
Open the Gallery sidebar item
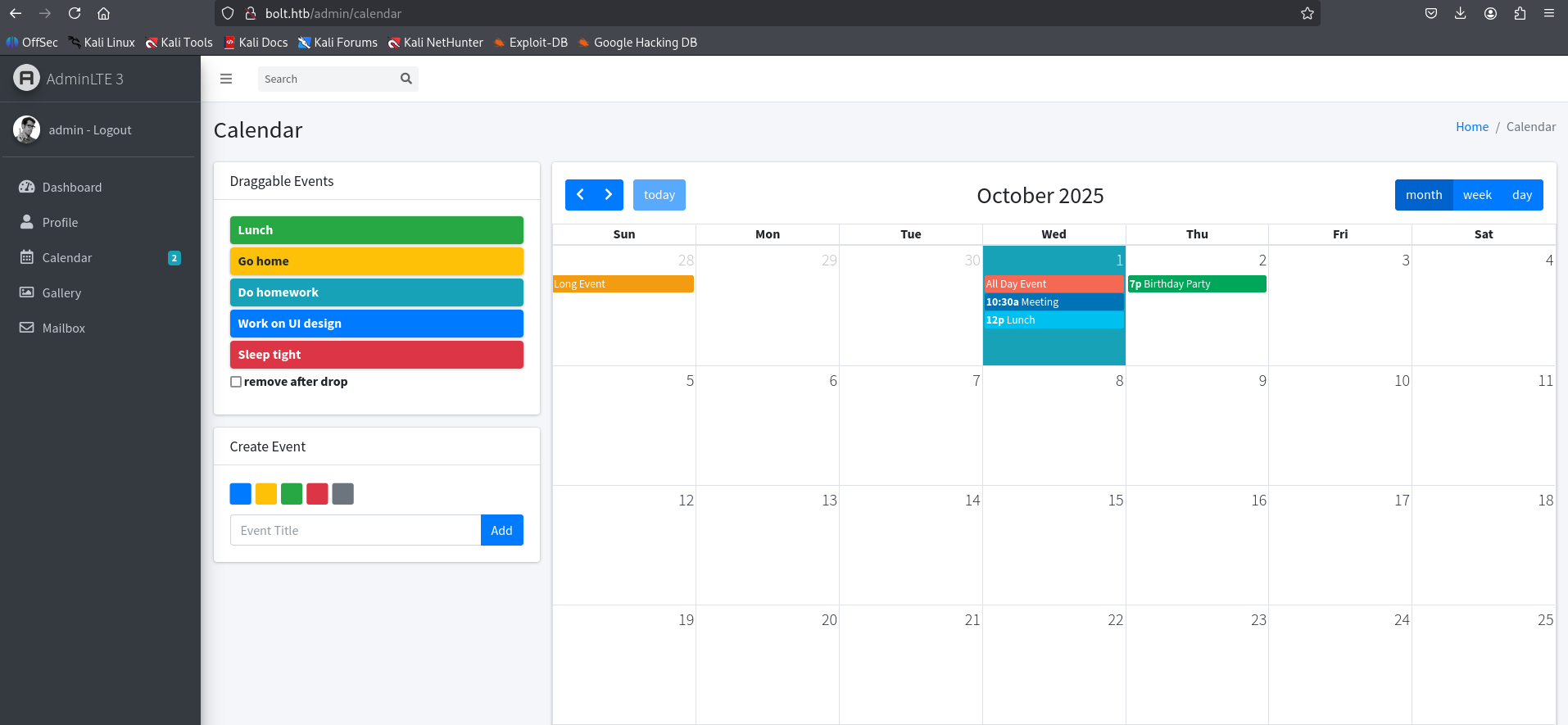tap(61, 293)
